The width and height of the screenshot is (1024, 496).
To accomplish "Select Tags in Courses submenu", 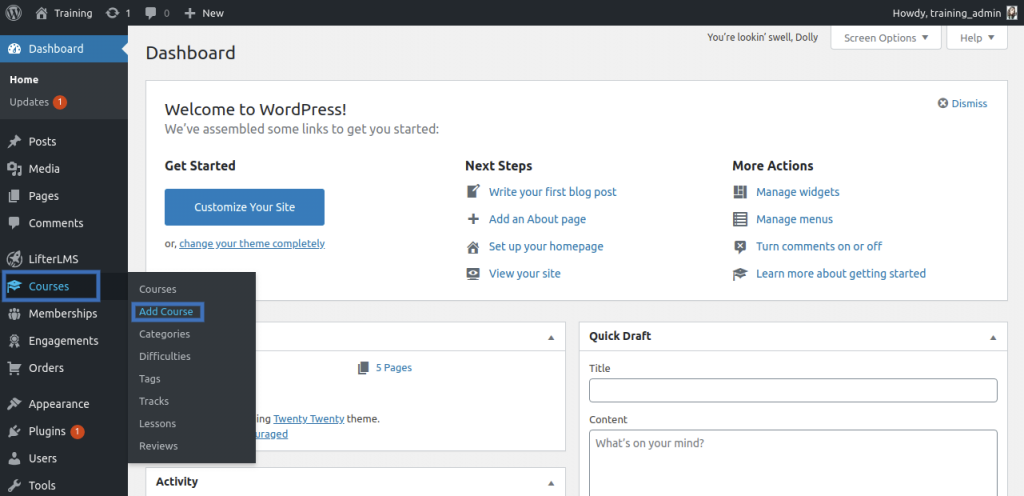I will 150,379.
